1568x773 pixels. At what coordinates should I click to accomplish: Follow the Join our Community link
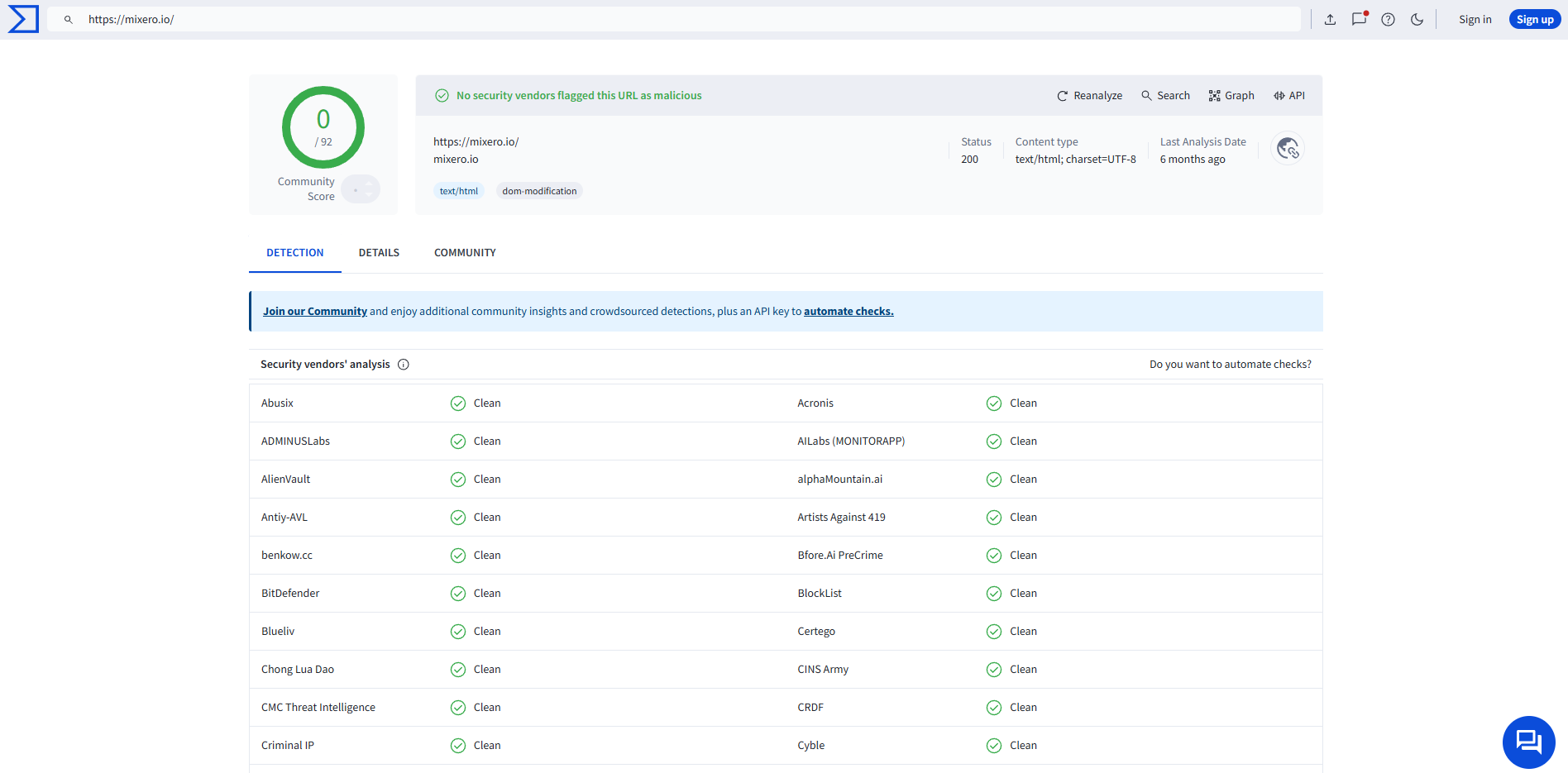click(315, 312)
